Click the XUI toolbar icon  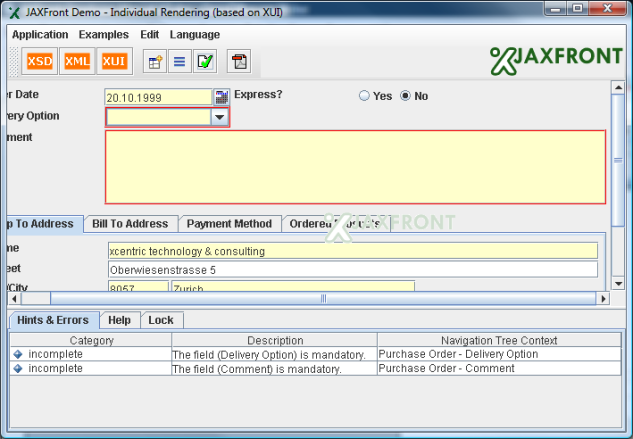(114, 62)
